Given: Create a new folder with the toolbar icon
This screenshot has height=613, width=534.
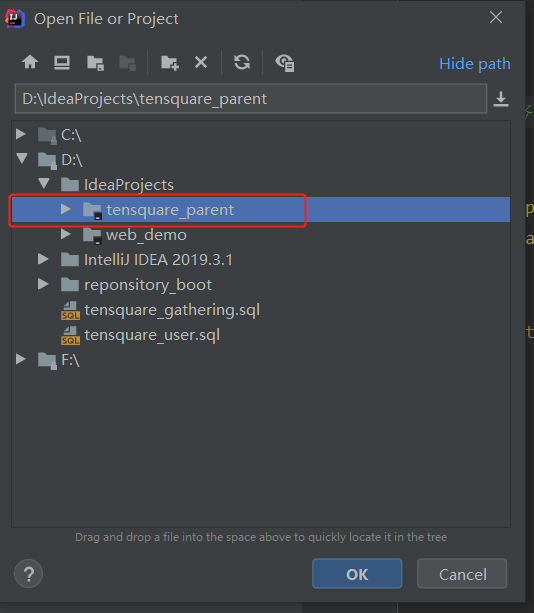Looking at the screenshot, I should pos(170,63).
